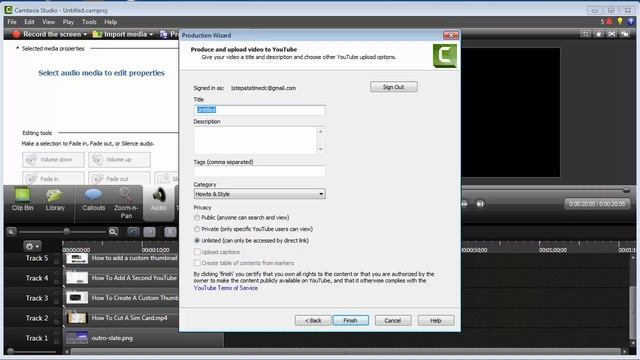Open the File menu
This screenshot has height=360, width=640.
coord(12,22)
